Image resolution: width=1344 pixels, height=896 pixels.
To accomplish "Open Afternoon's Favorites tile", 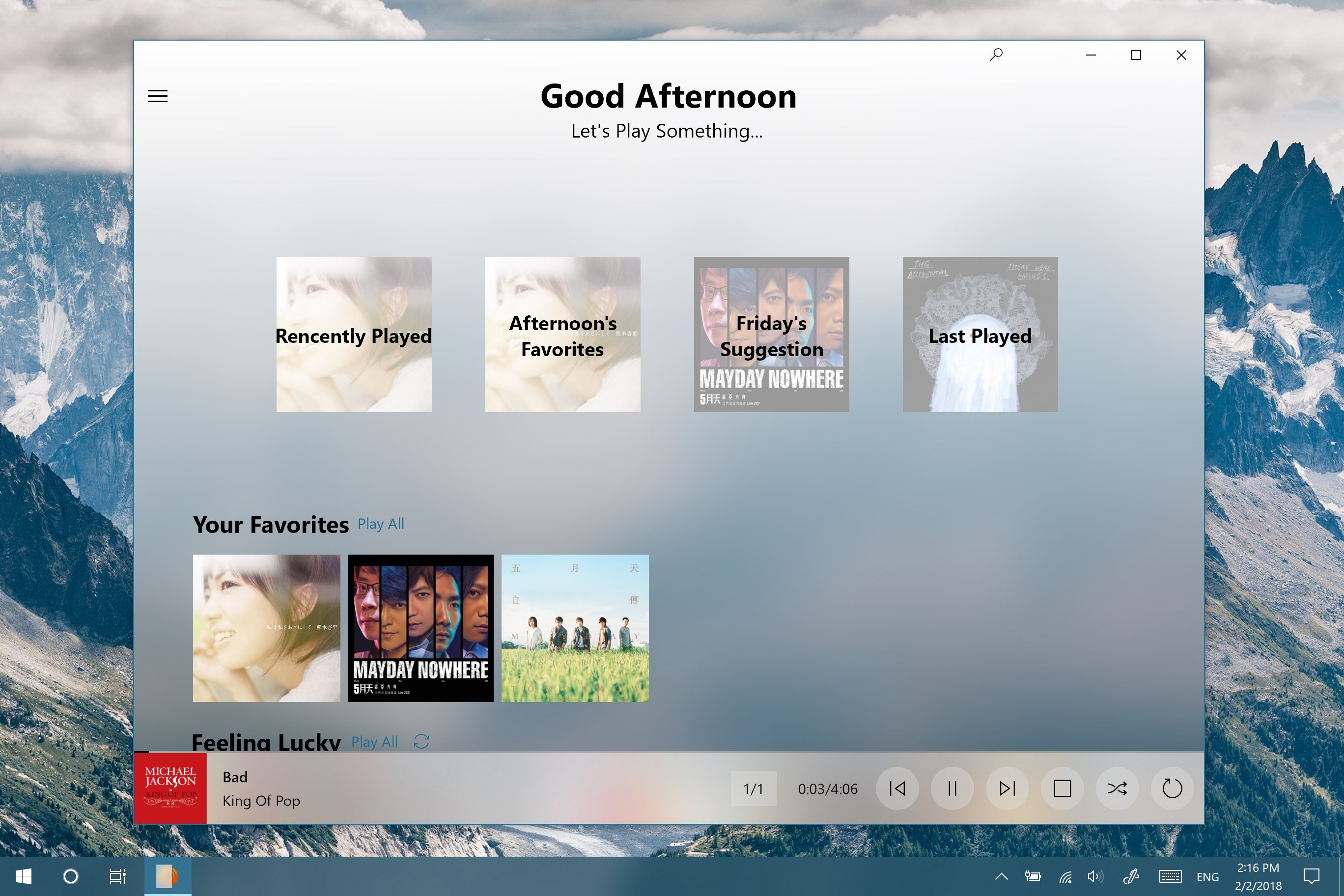I will [x=562, y=335].
